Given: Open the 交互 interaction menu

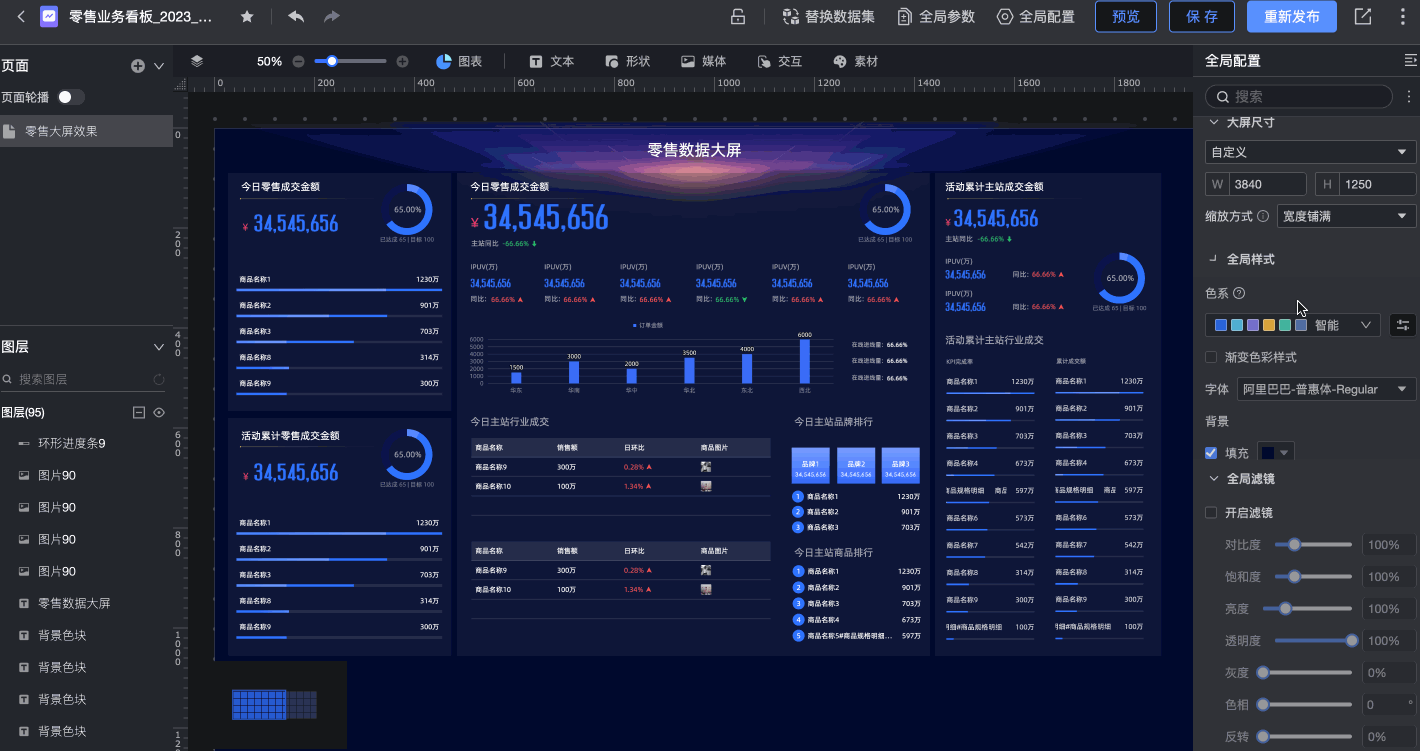Looking at the screenshot, I should click(x=780, y=61).
